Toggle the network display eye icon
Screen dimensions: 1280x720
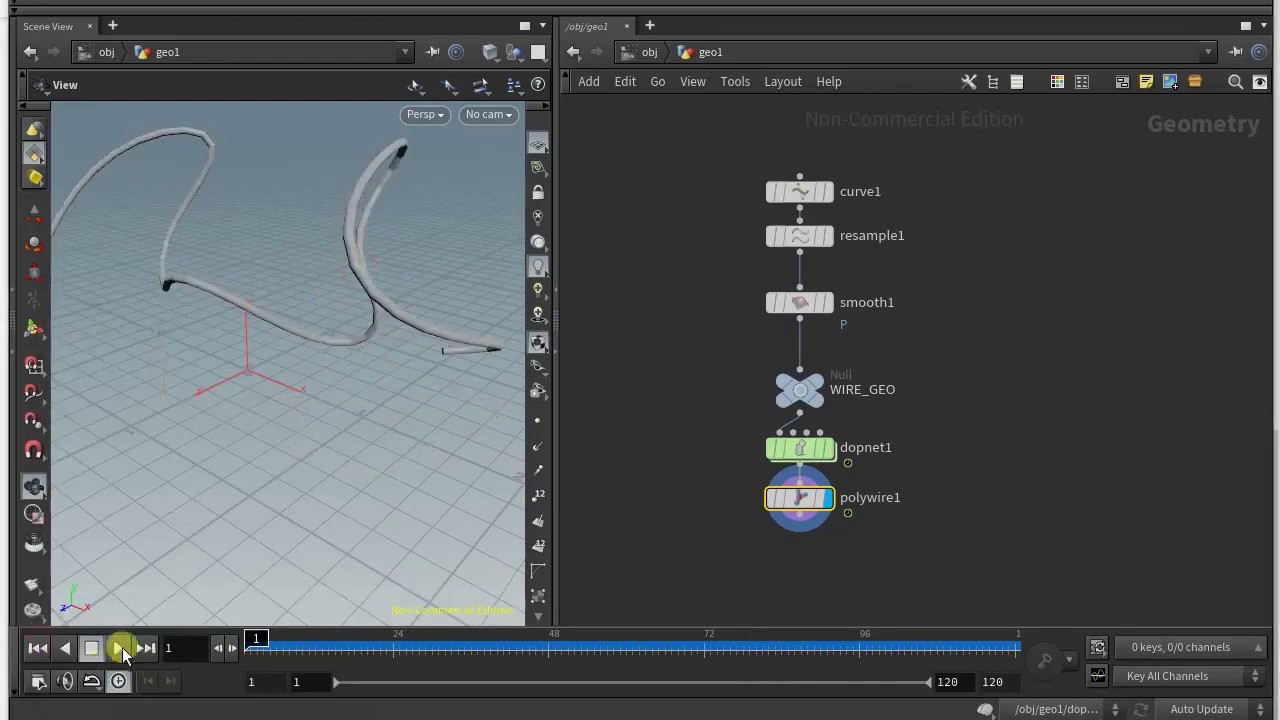[1259, 82]
